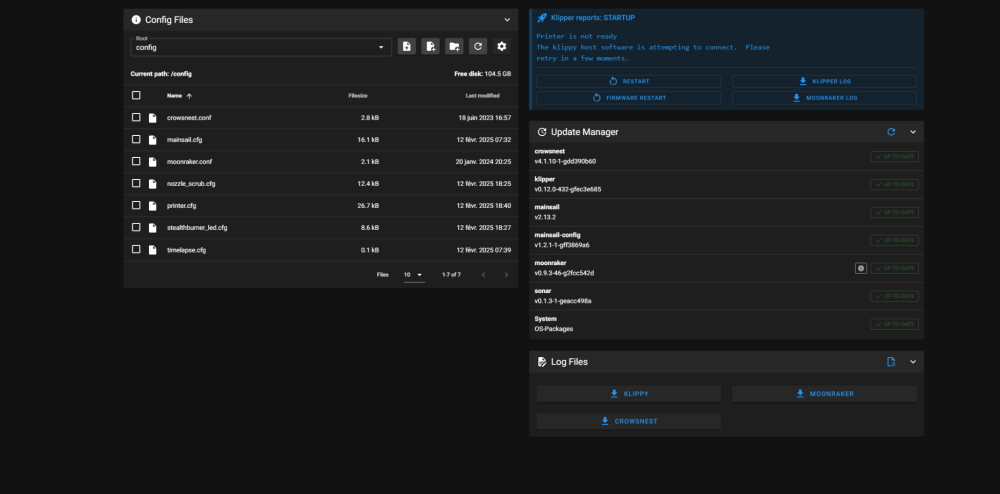Open printer.cfg file name
This screenshot has height=494, width=1000.
[182, 206]
